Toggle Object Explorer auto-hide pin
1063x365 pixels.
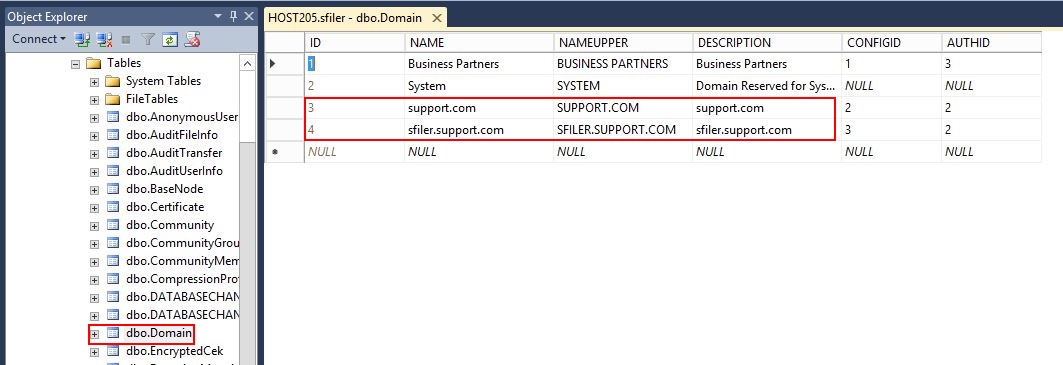coord(233,16)
